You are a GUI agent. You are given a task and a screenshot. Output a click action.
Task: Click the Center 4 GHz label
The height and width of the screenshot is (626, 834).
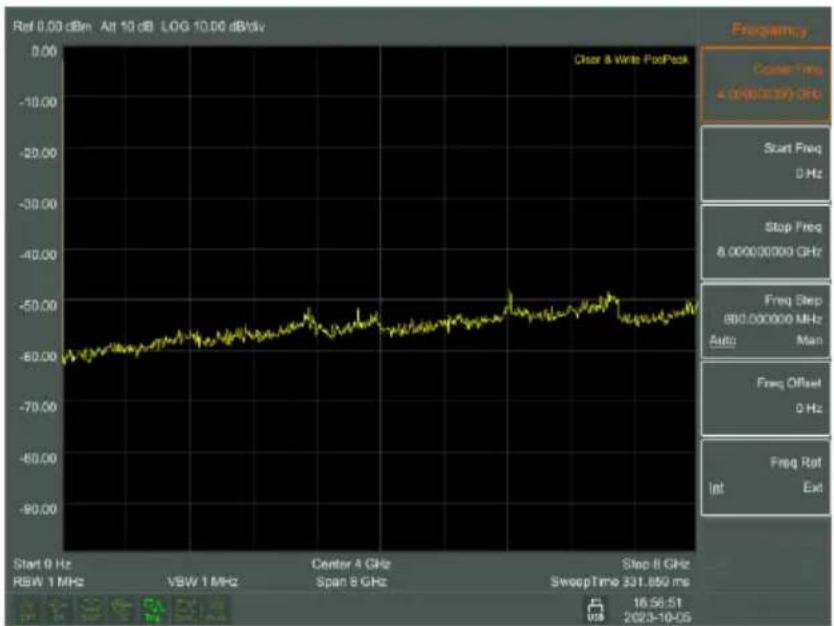coord(351,564)
